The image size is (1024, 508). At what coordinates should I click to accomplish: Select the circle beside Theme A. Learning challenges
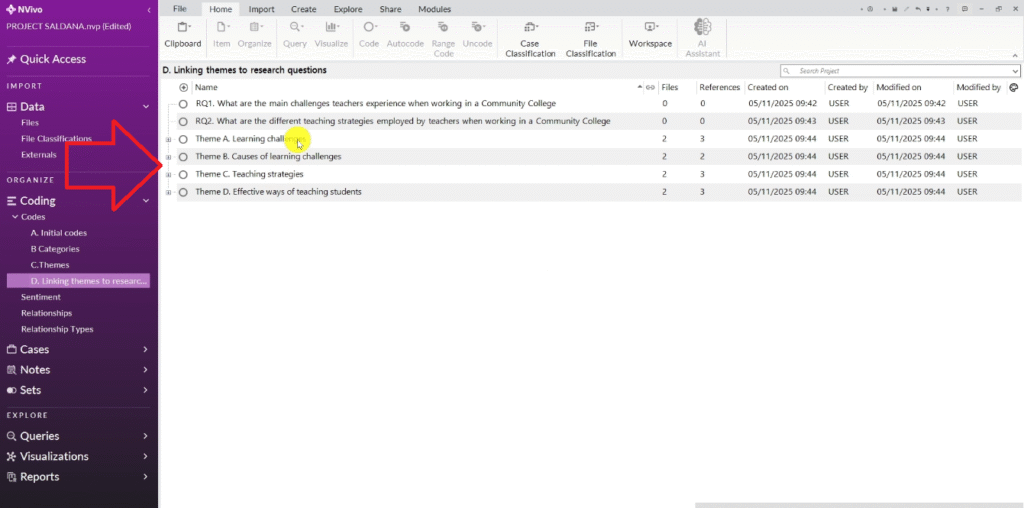coord(184,139)
